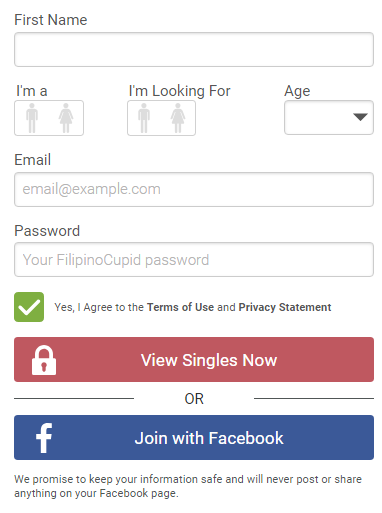Click the Password label text
Screen dimensions: 382x513
point(47,231)
